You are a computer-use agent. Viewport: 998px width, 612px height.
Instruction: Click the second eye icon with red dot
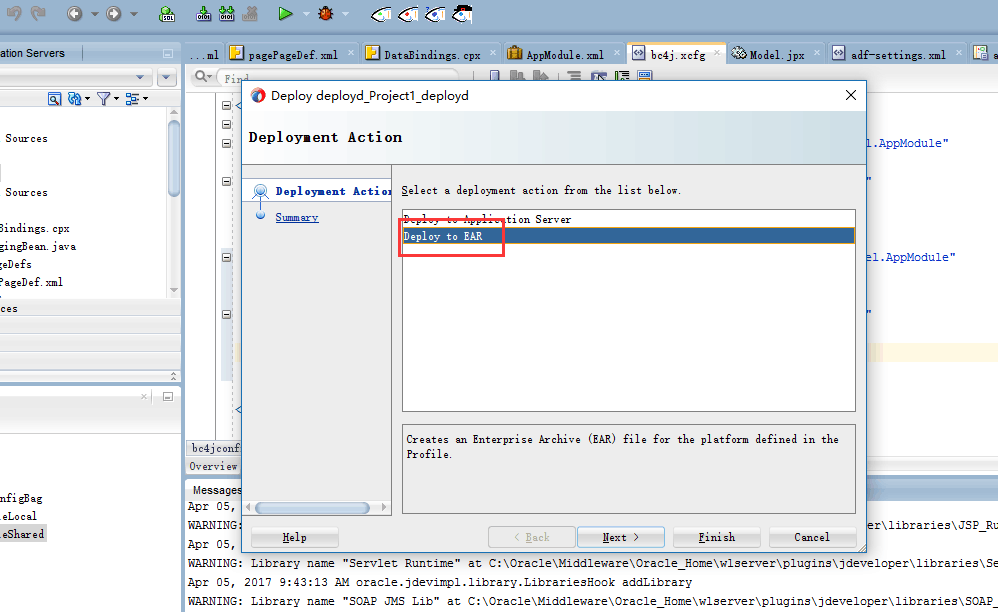click(x=408, y=14)
